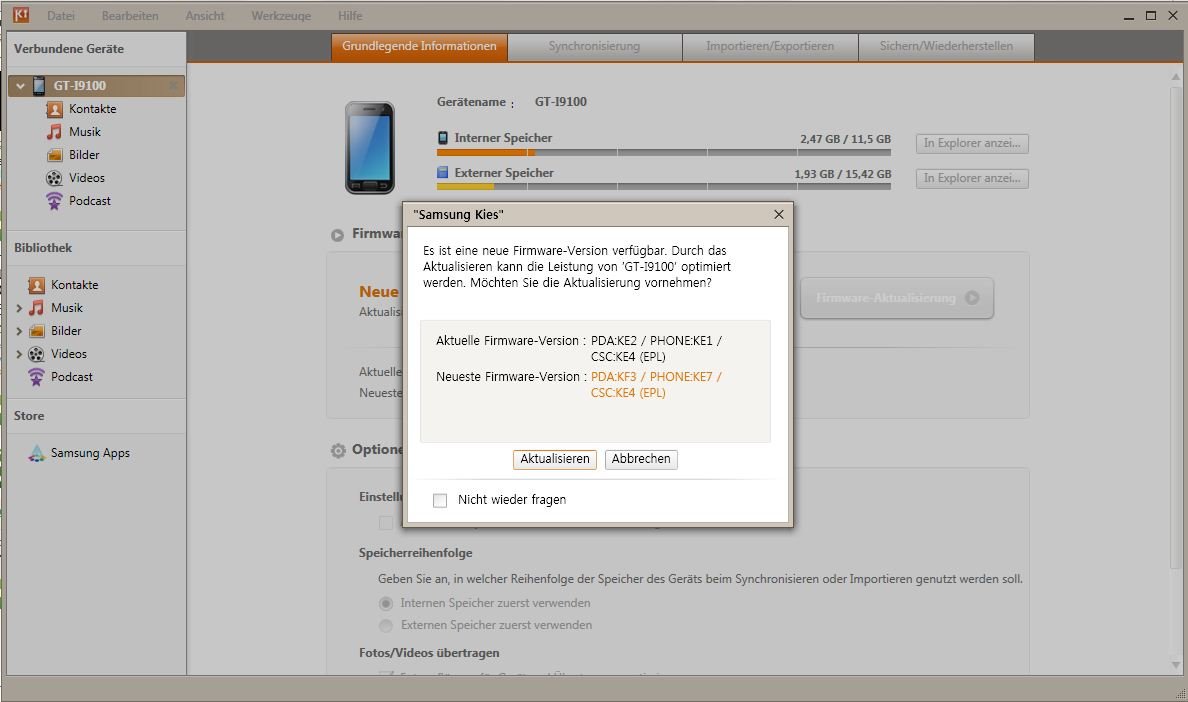Open Musik icon under GT-I9100 device
The height and width of the screenshot is (702, 1188).
(55, 132)
